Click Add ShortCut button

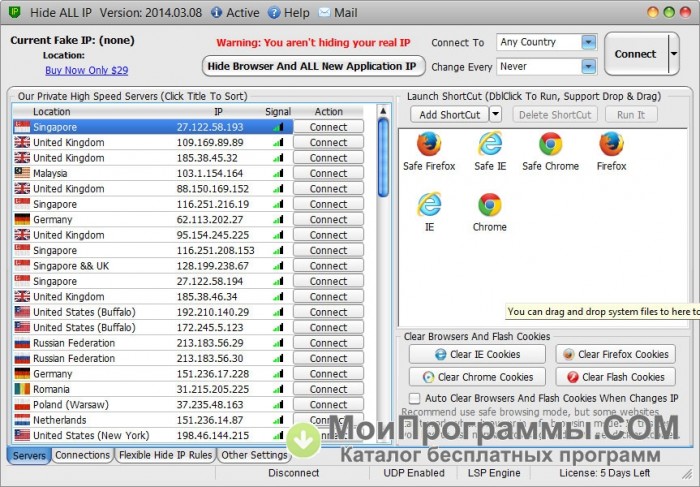tap(450, 115)
